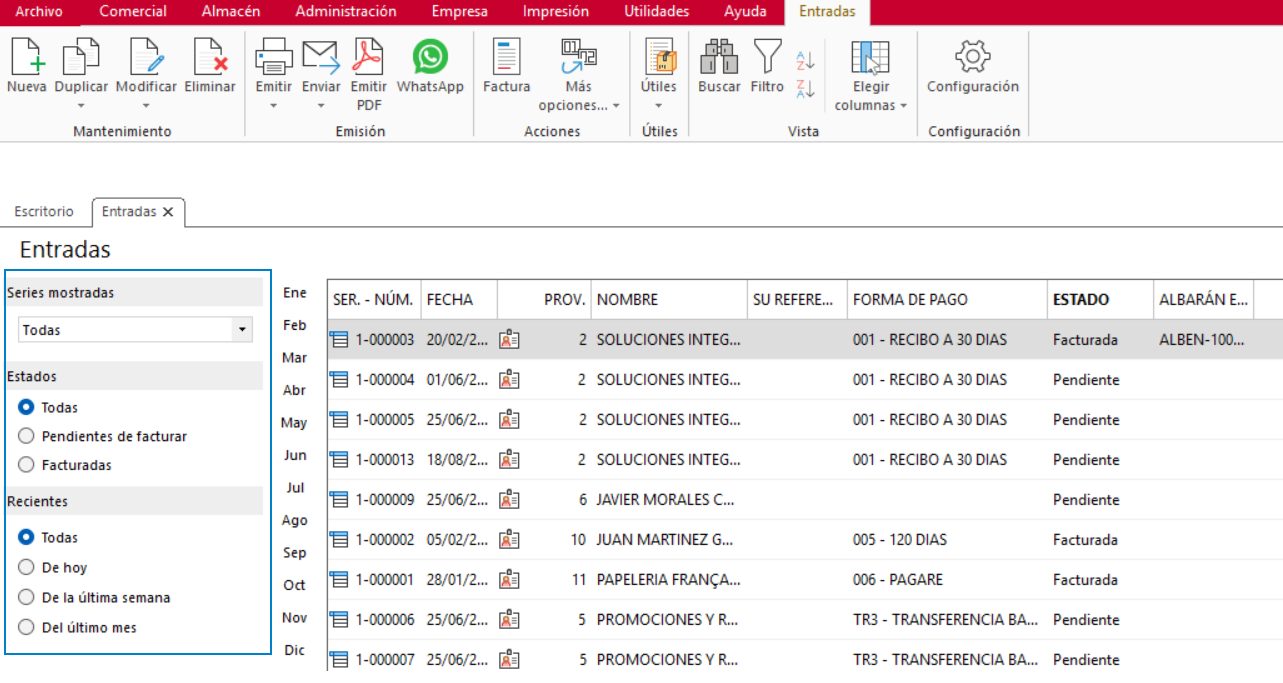This screenshot has height=683, width=1283.
Task: Click the Enviar envelope icon
Action: tap(321, 56)
